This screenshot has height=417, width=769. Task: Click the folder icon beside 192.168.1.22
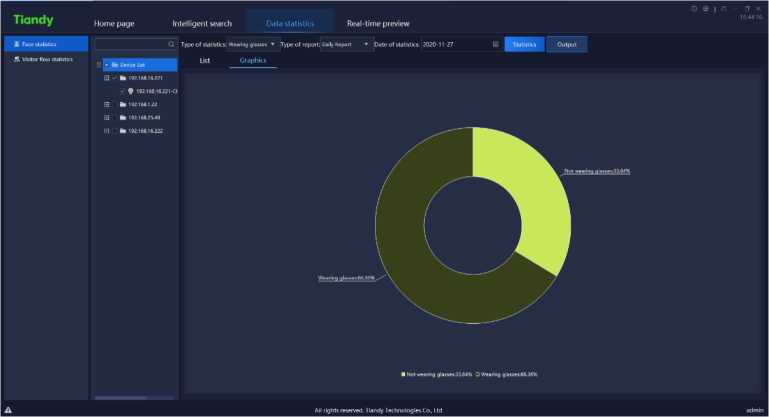122,104
